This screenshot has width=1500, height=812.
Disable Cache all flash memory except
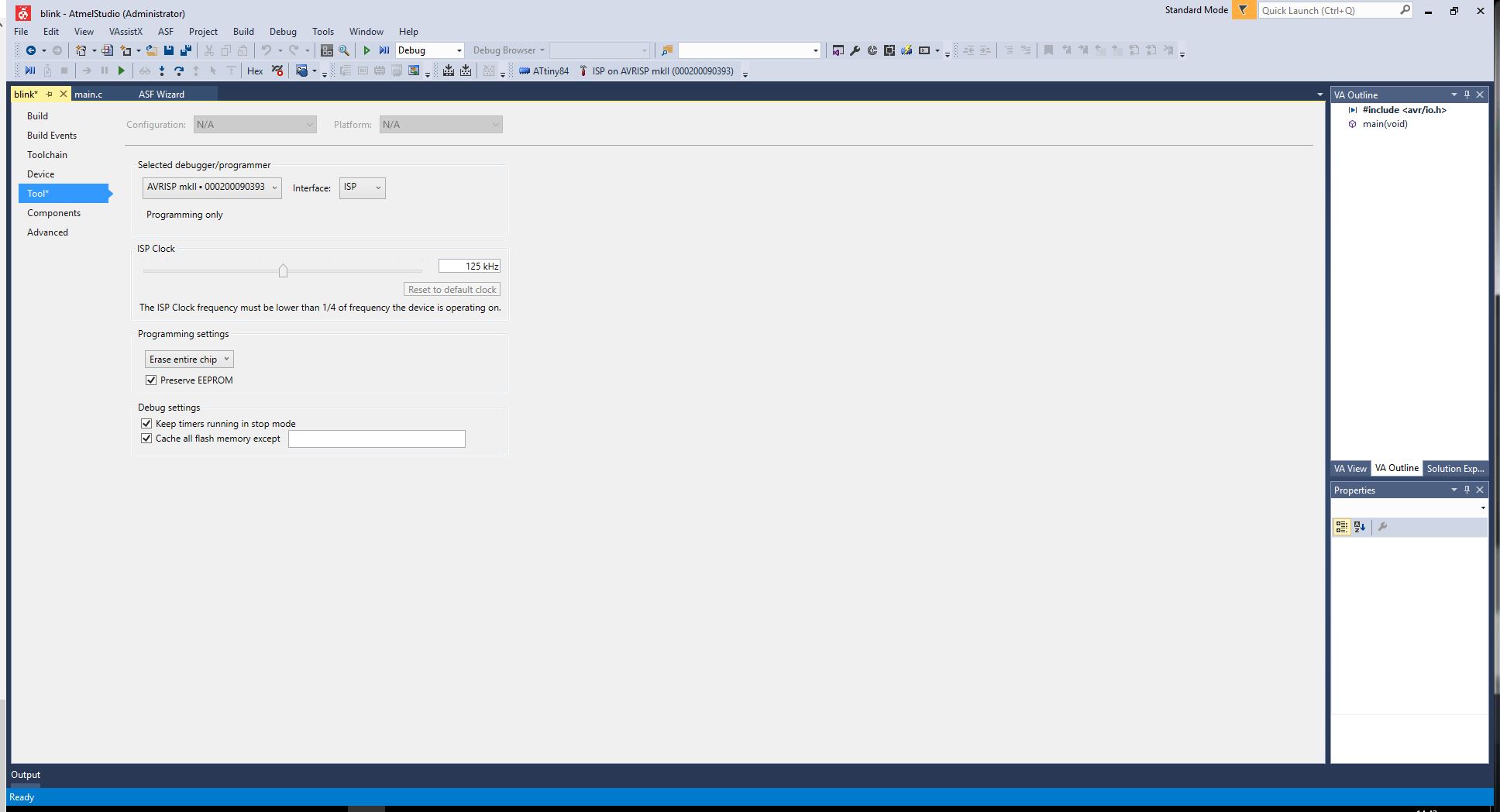[146, 439]
